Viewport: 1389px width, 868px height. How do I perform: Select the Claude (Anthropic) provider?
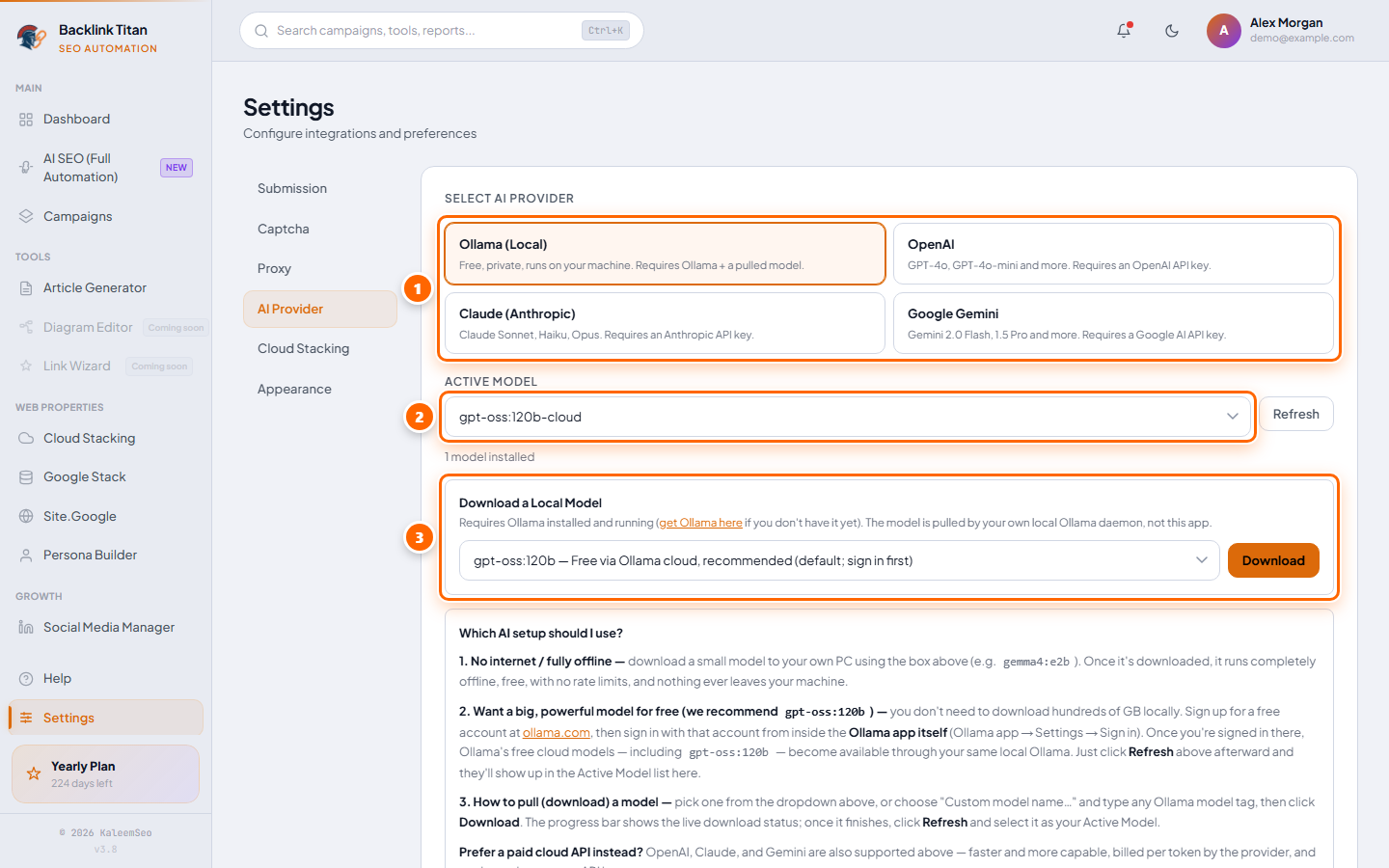(x=665, y=323)
